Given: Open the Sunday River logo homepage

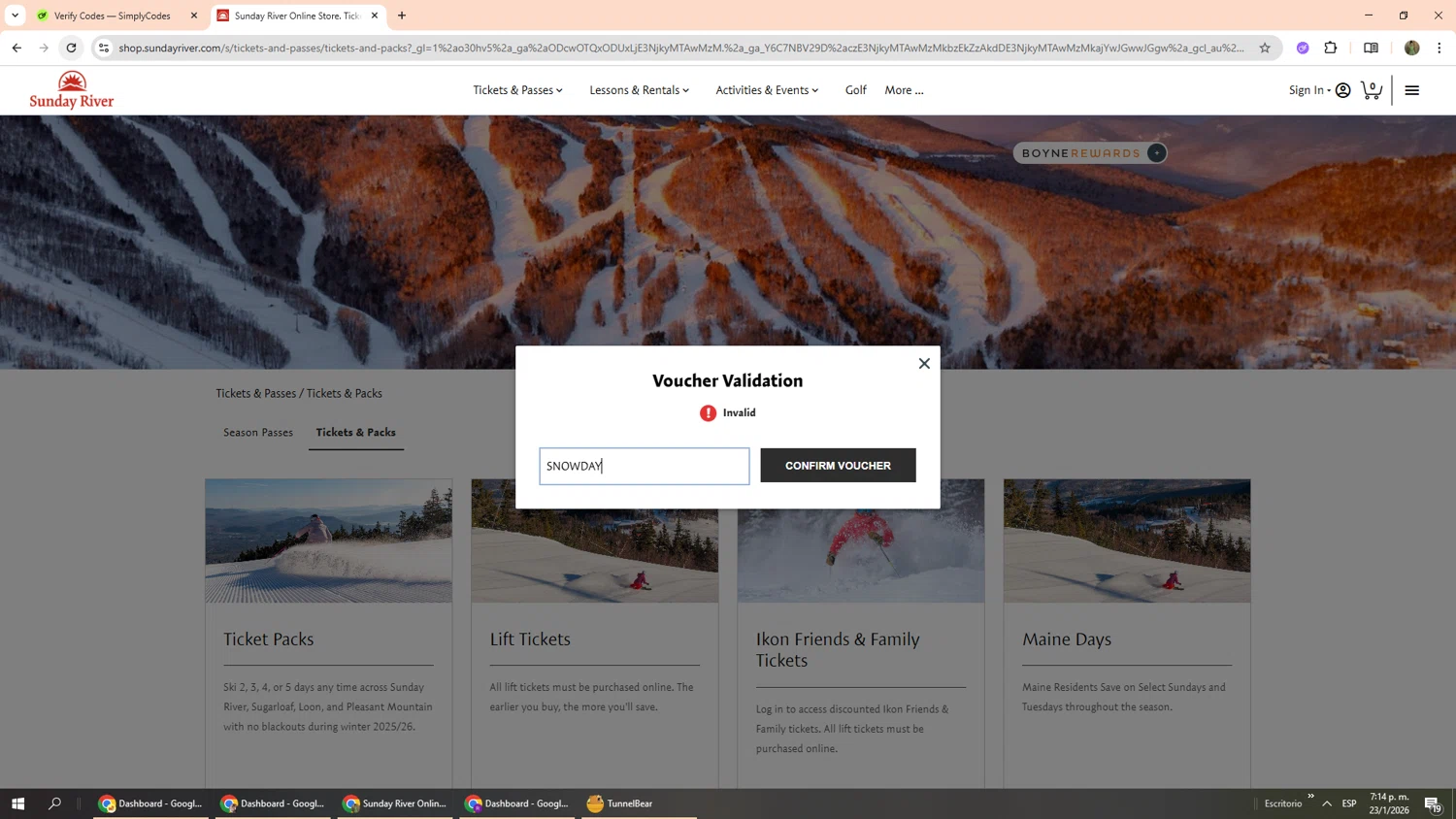Looking at the screenshot, I should 72,90.
